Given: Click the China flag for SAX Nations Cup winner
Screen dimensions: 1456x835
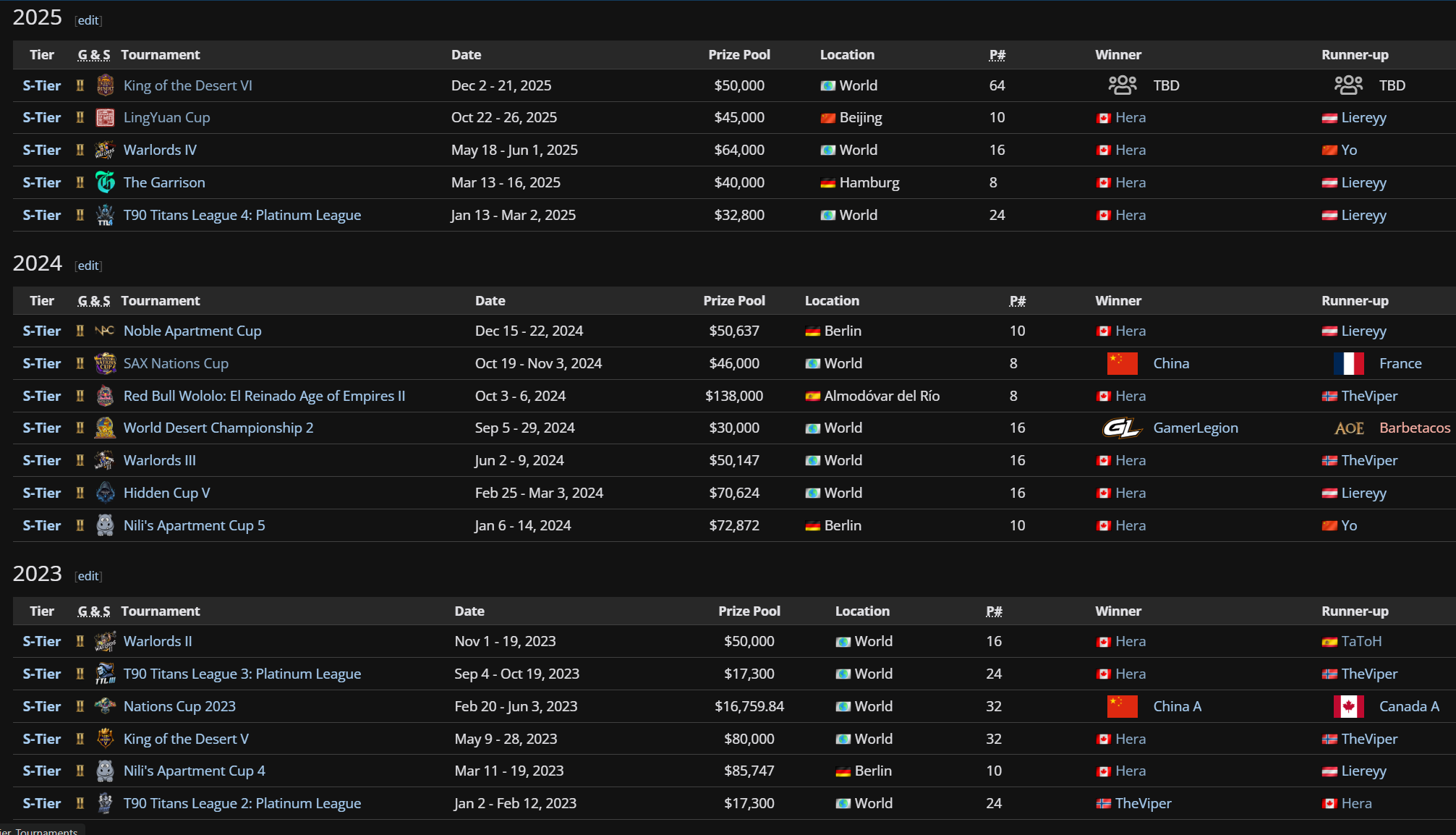Looking at the screenshot, I should [1122, 363].
